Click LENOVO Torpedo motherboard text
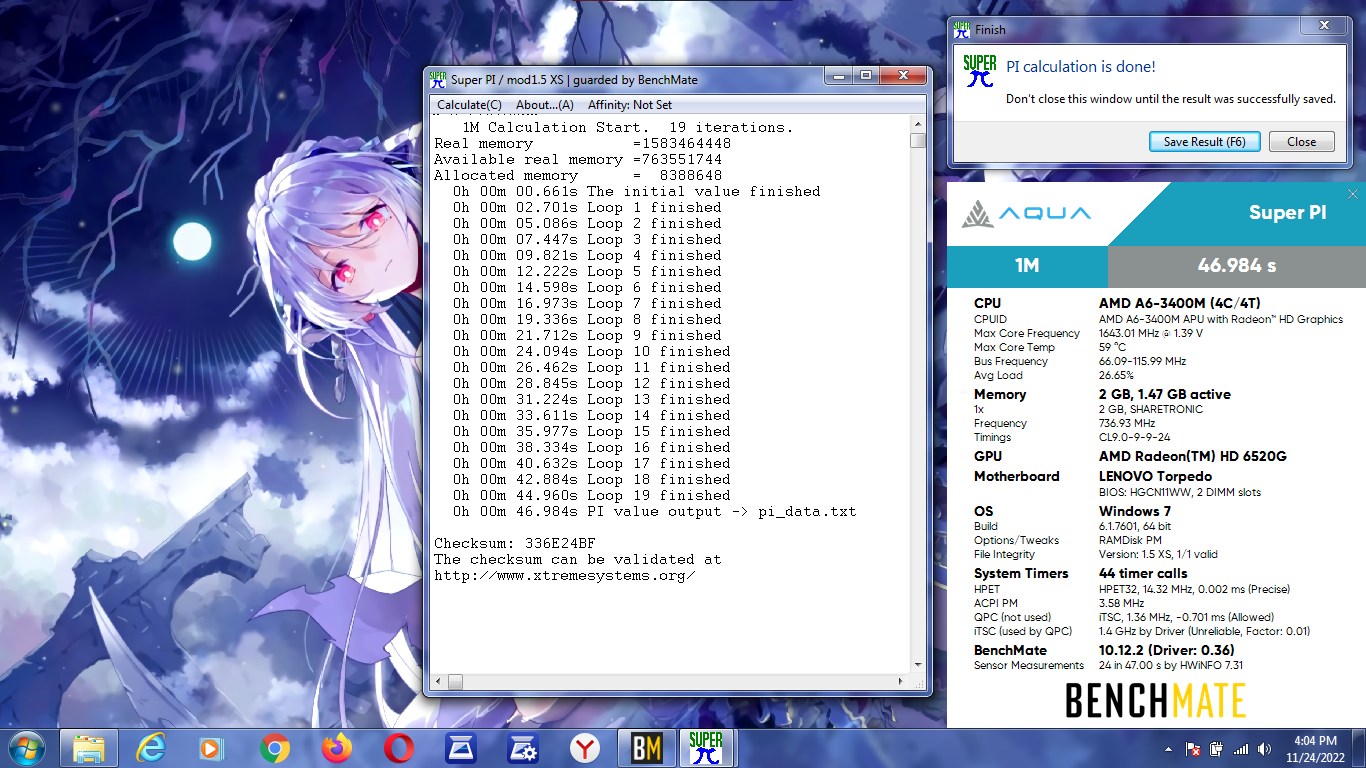1366x768 pixels. (x=1155, y=476)
